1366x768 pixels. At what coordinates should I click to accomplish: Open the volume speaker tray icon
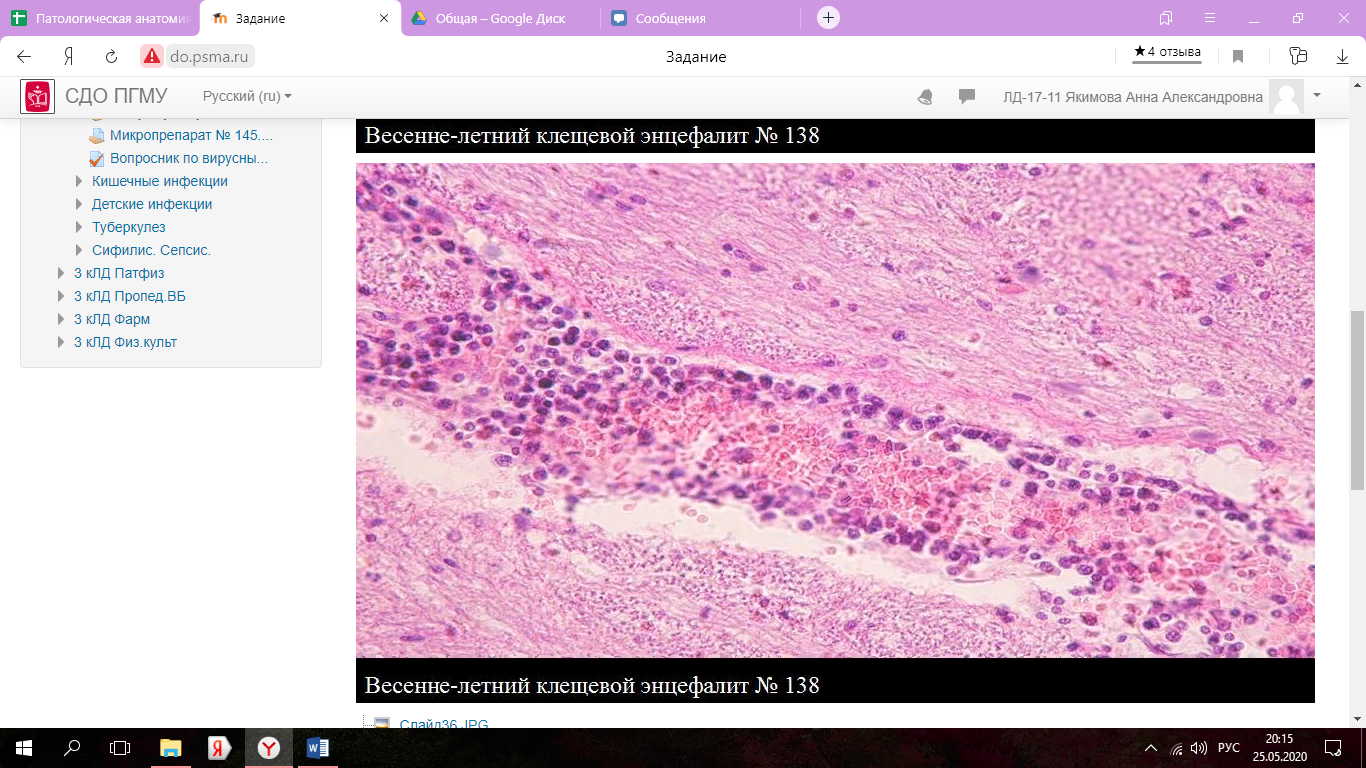point(1199,747)
